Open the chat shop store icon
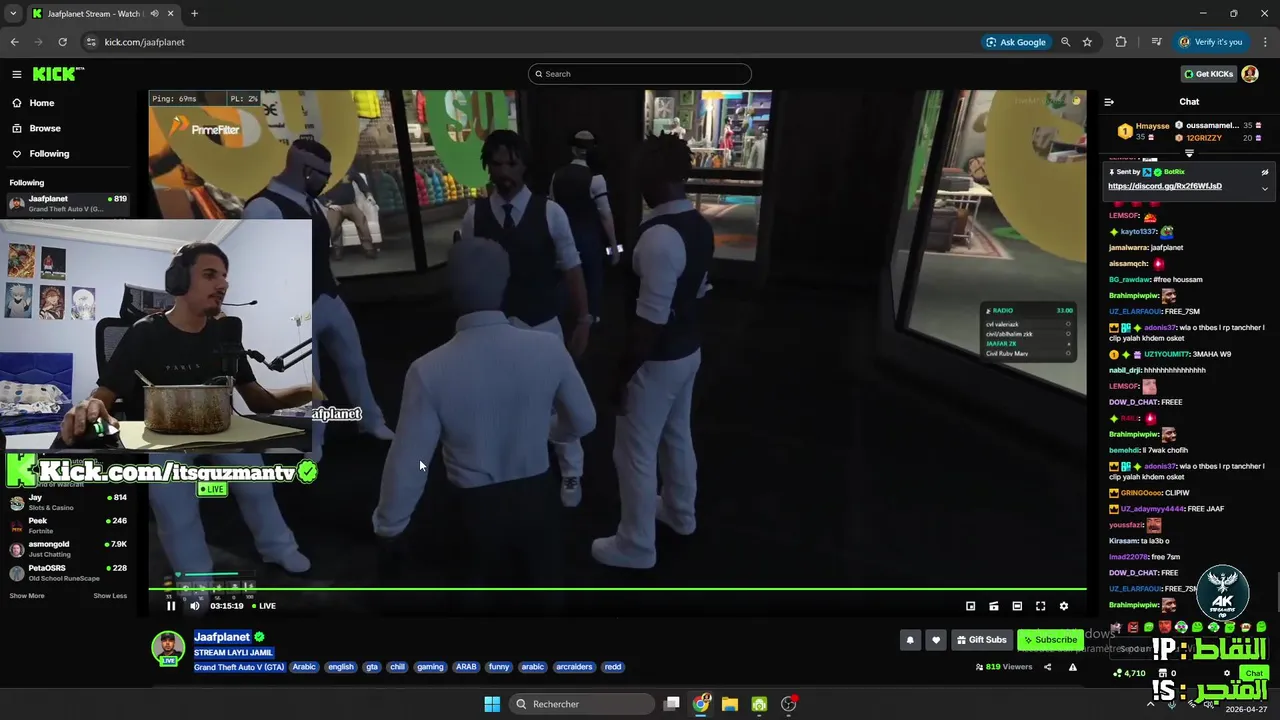 (1163, 673)
